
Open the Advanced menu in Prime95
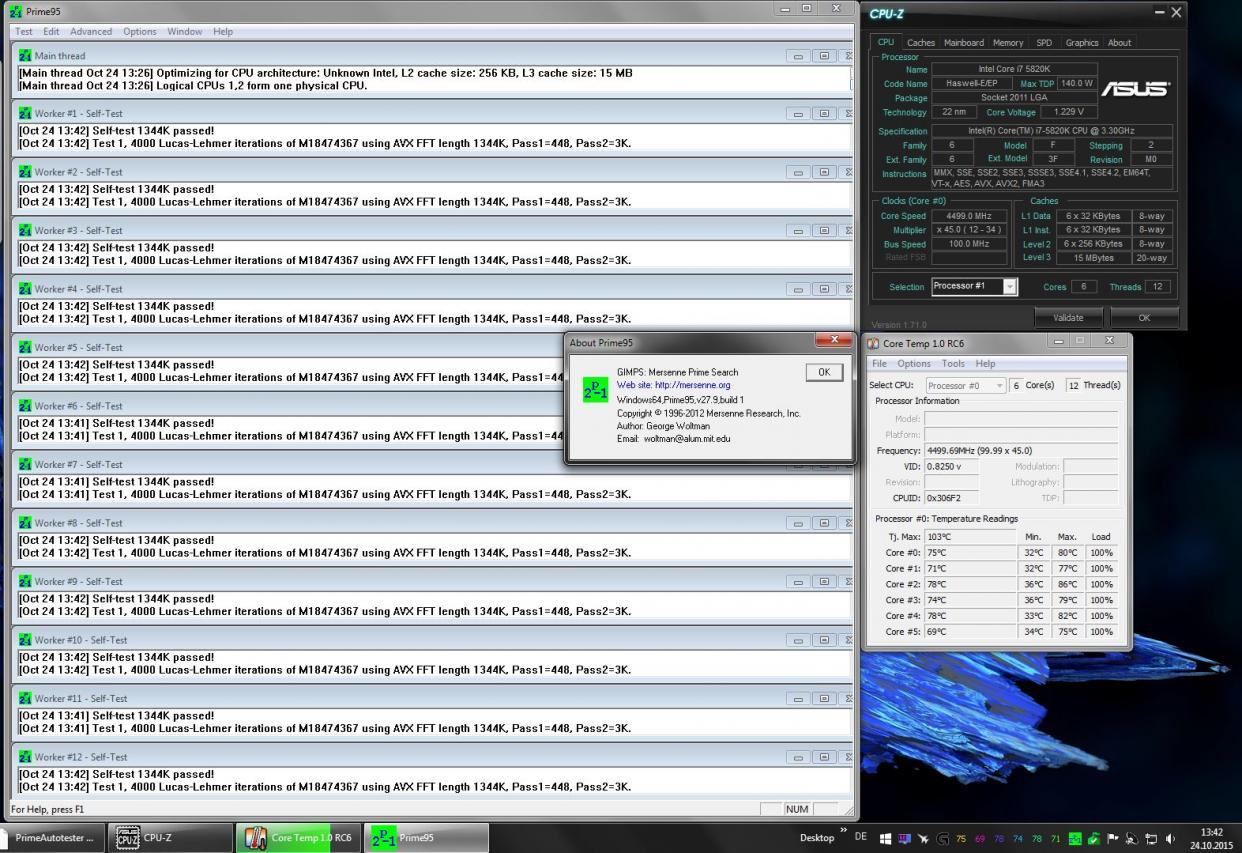pyautogui.click(x=91, y=31)
